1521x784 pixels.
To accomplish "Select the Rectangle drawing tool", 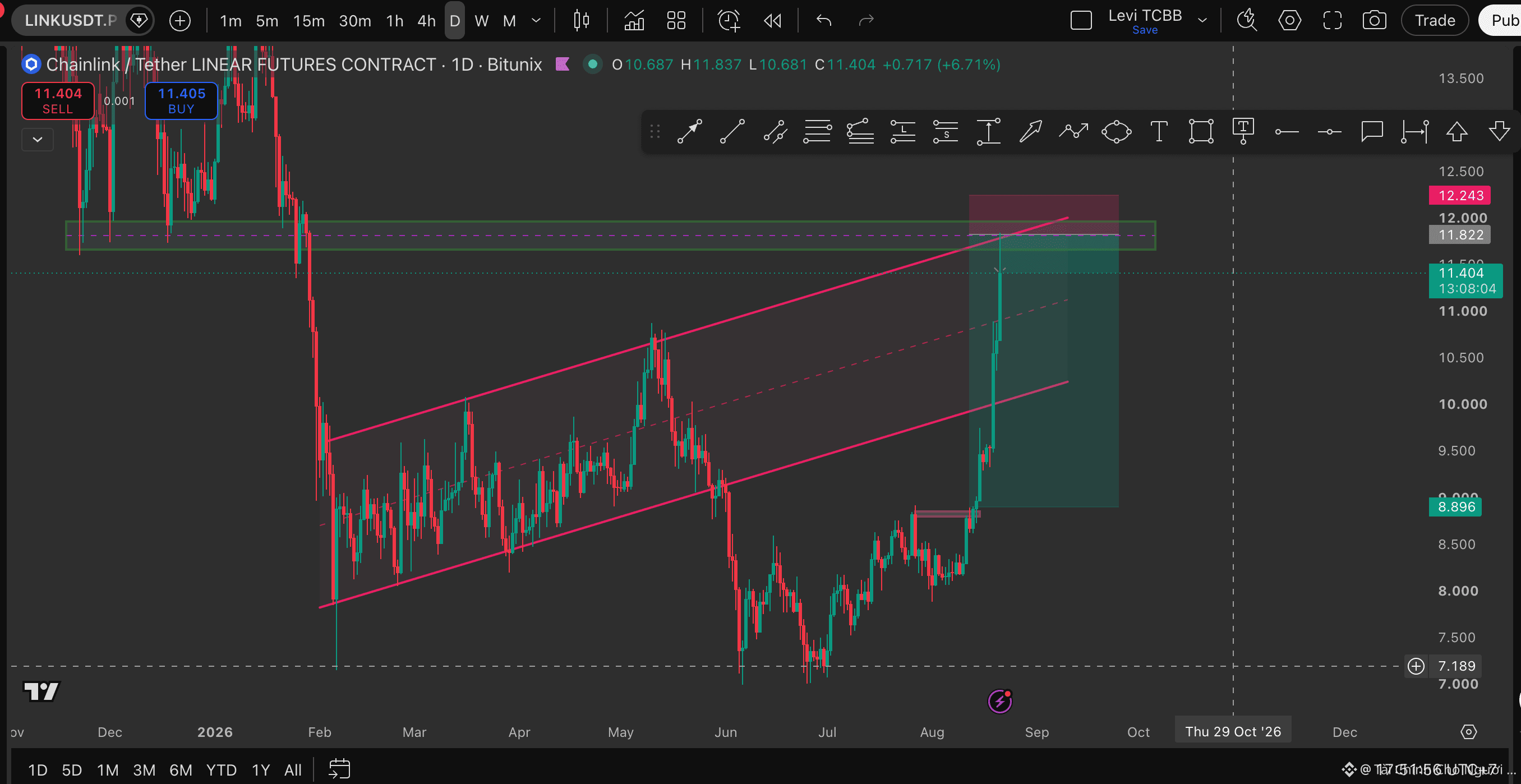I will 1201,131.
